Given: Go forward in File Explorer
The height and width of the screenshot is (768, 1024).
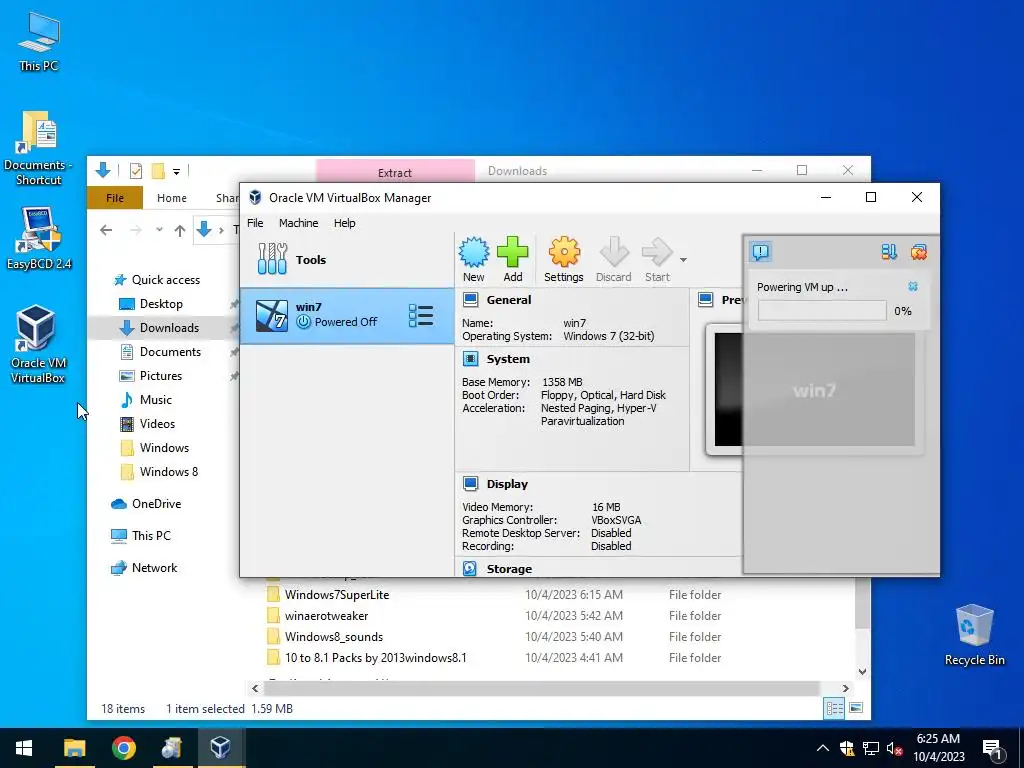Looking at the screenshot, I should click(x=135, y=230).
